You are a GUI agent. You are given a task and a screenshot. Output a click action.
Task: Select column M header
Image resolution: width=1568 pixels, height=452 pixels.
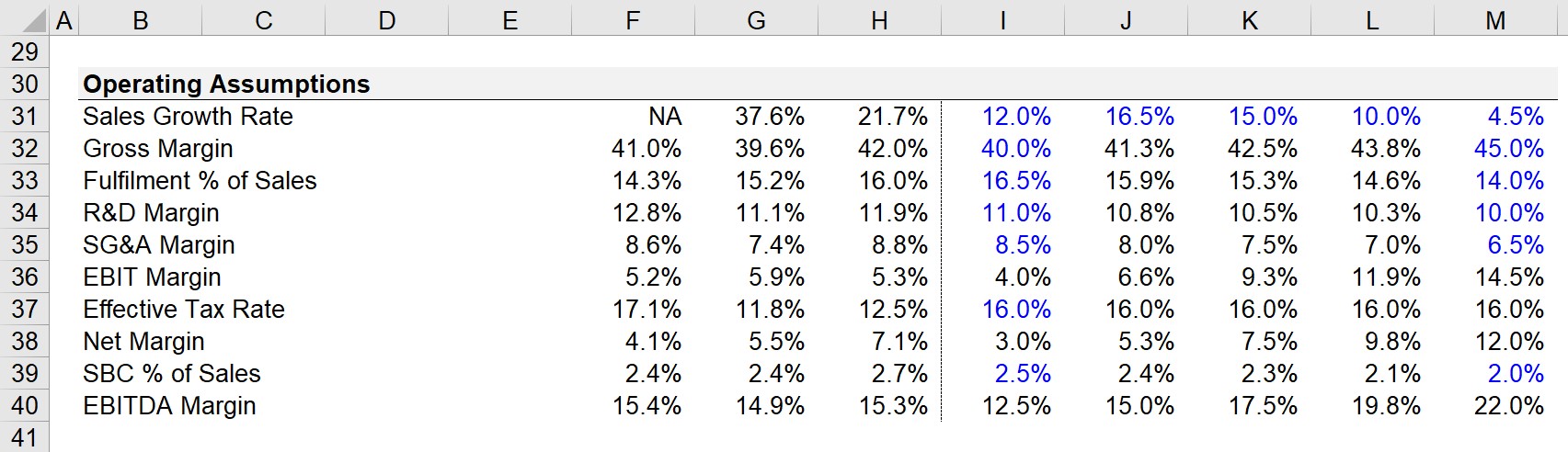click(x=1495, y=20)
